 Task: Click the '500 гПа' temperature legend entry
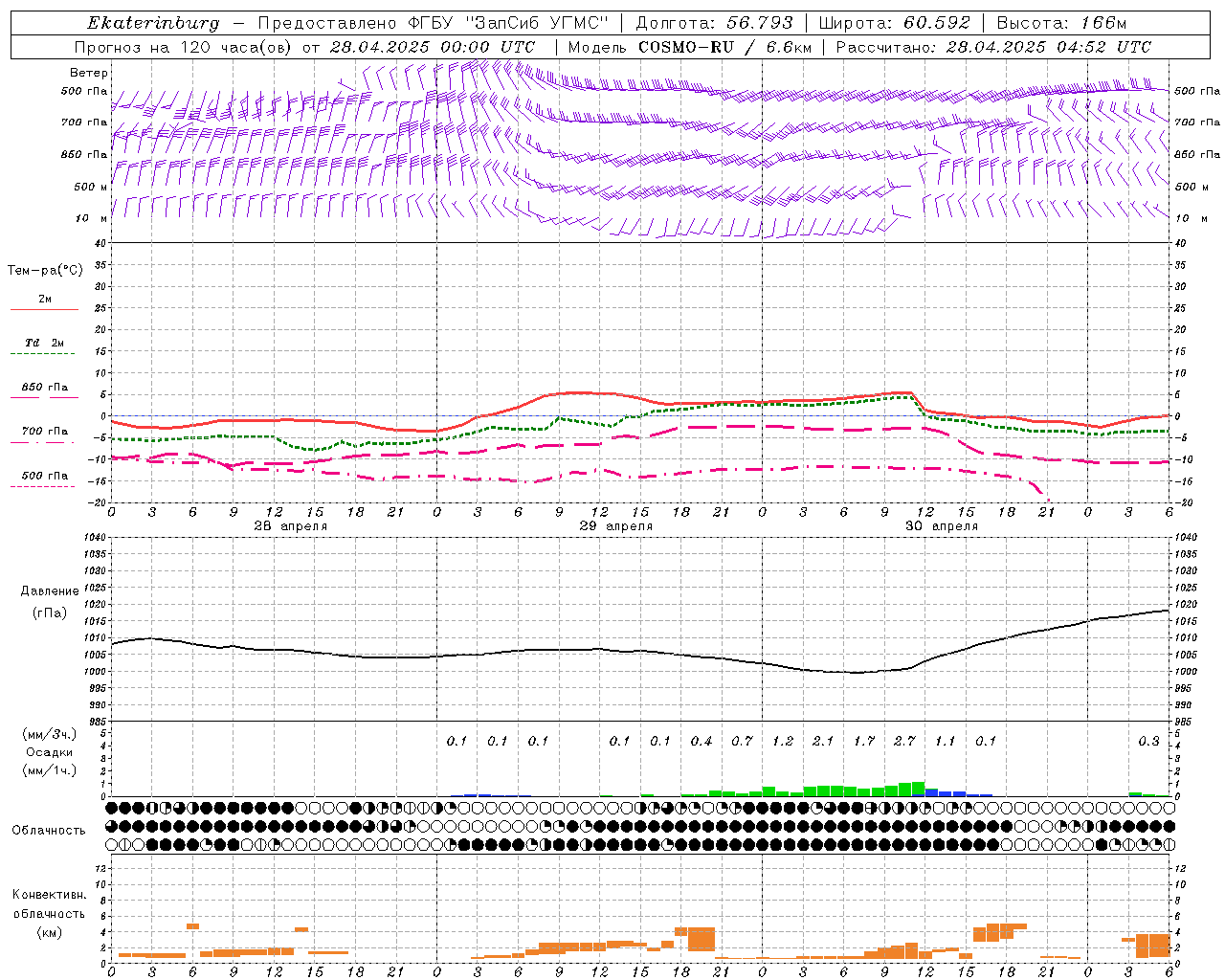[45, 476]
